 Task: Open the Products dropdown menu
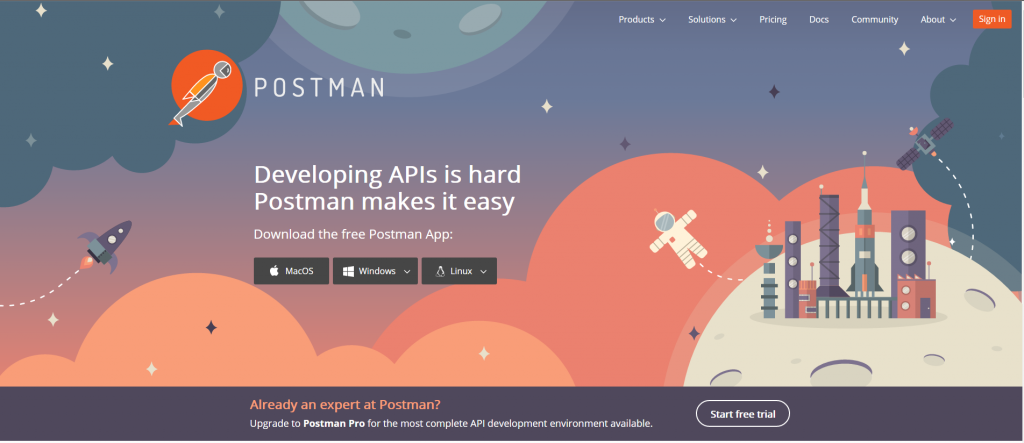click(642, 20)
